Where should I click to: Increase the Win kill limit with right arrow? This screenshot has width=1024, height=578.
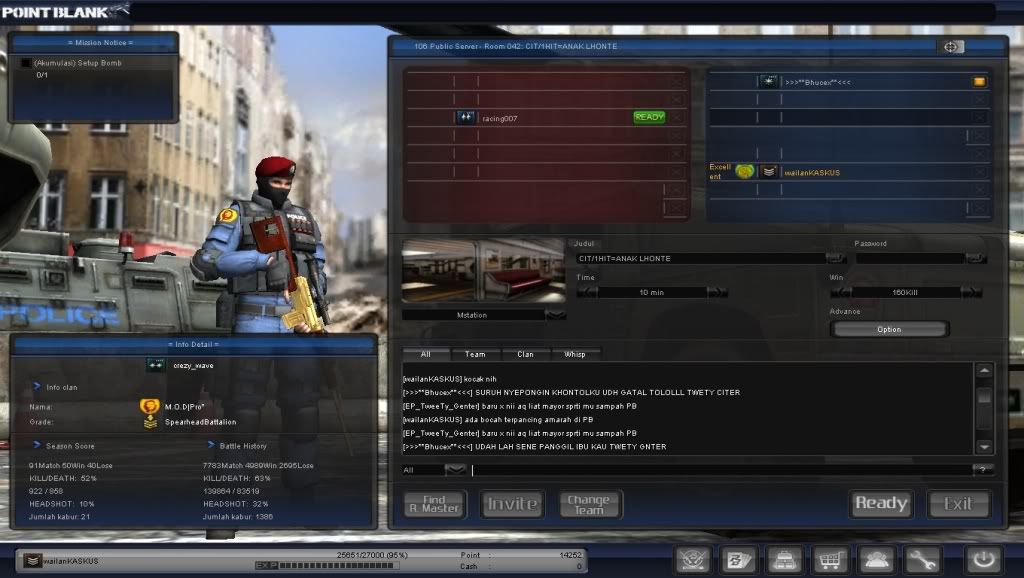click(x=970, y=292)
